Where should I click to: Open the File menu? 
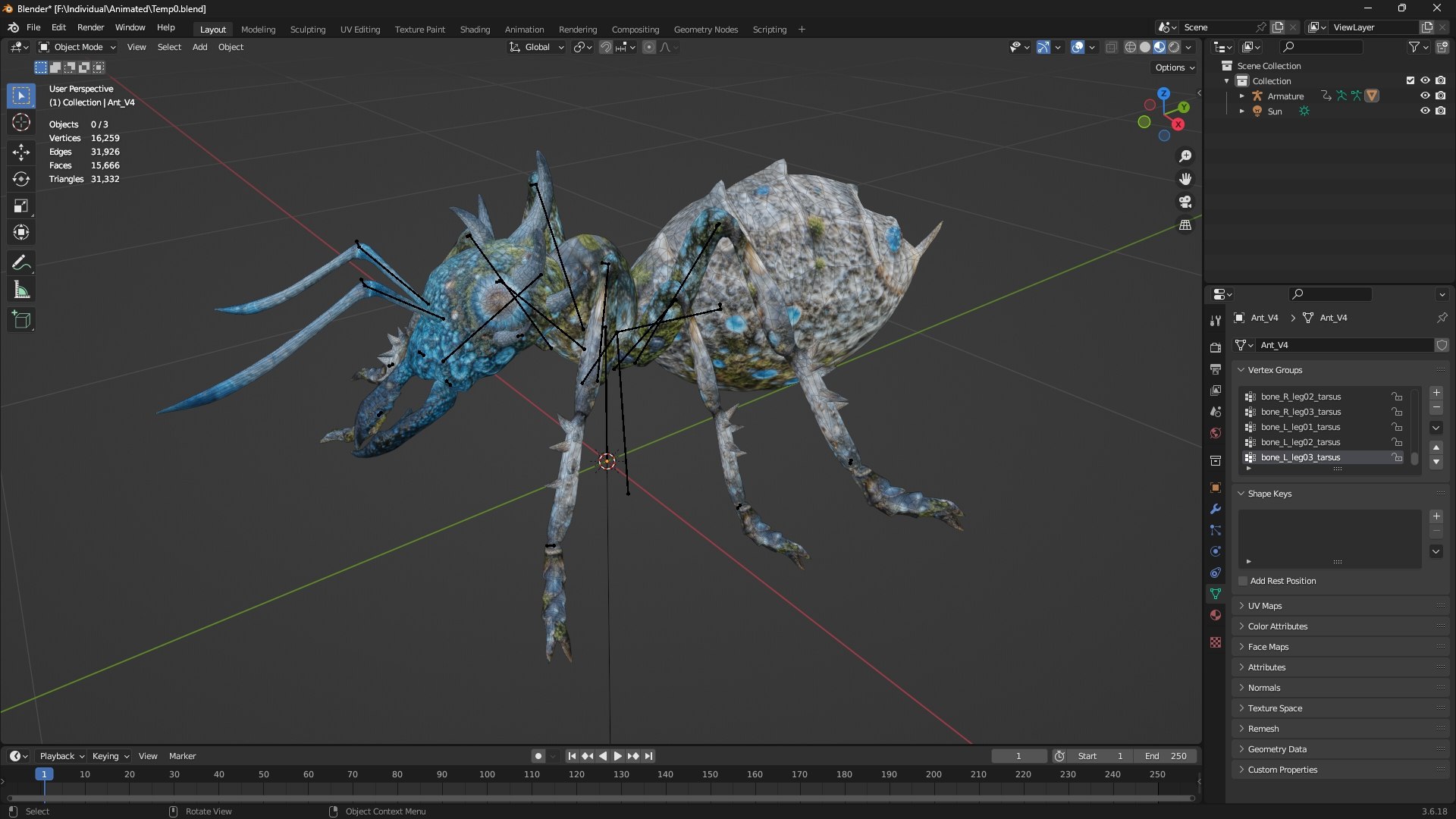(33, 27)
